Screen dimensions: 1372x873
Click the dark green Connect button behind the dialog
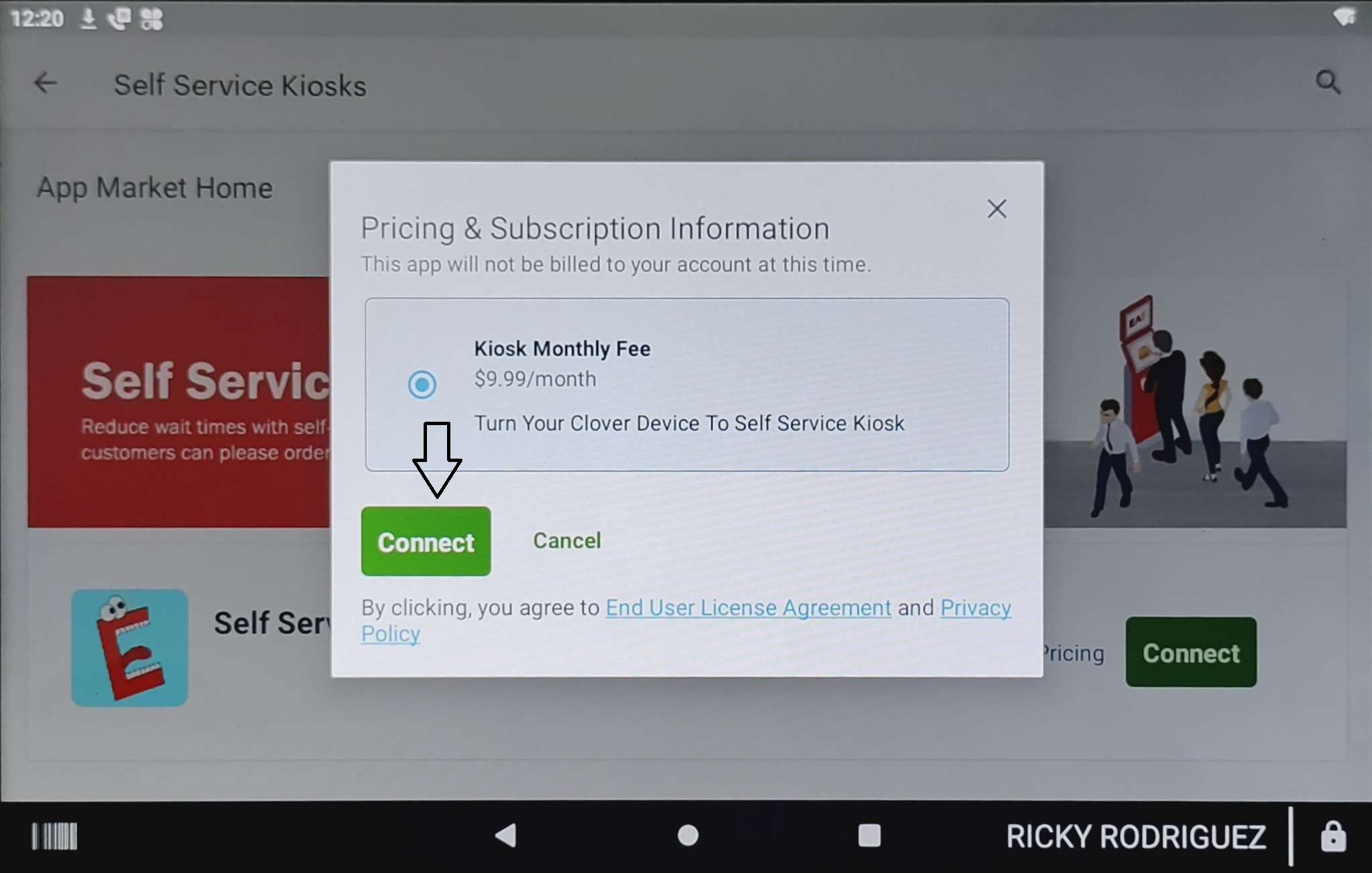pyautogui.click(x=1190, y=652)
